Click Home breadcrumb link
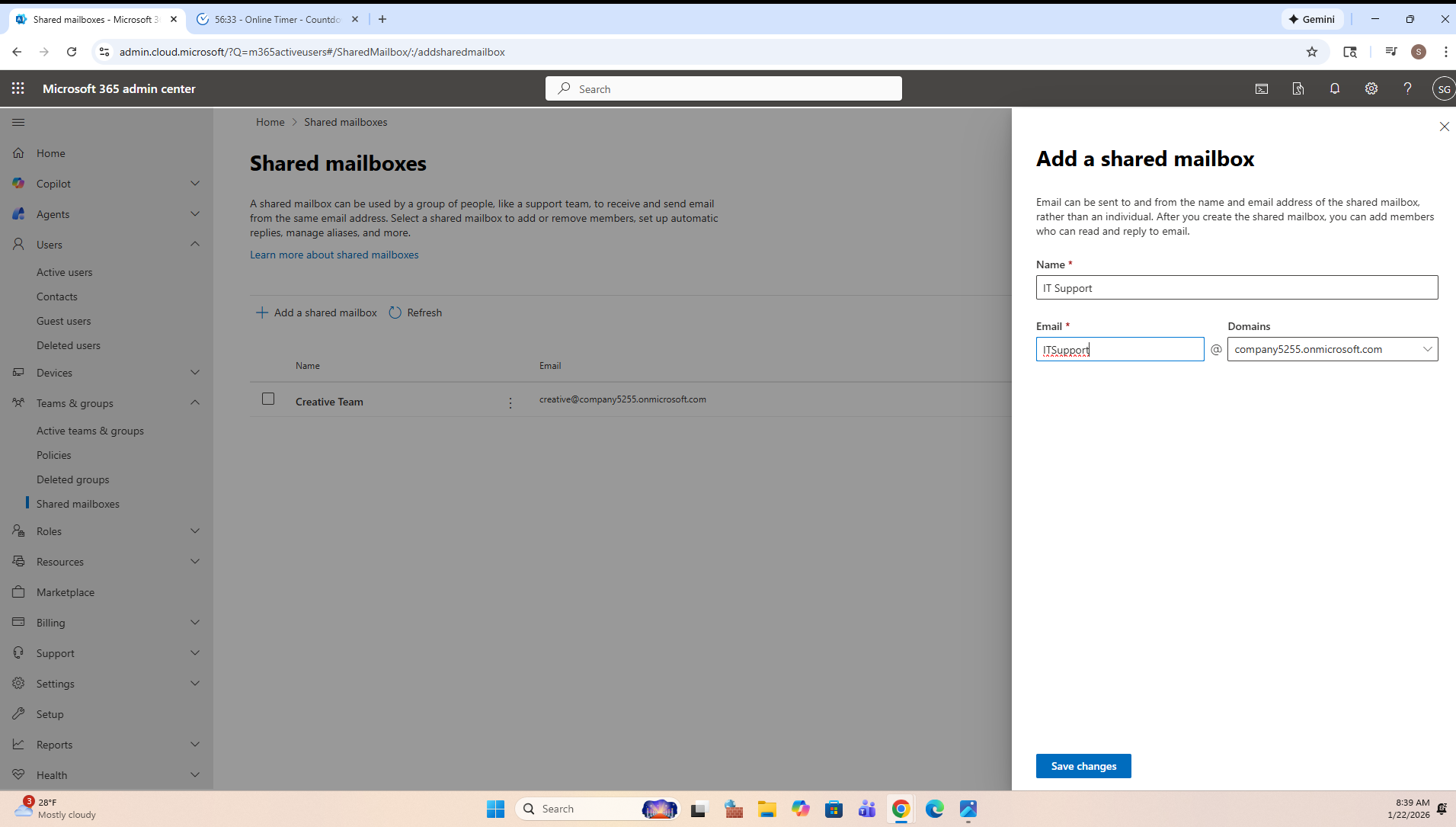1456x827 pixels. [x=270, y=122]
